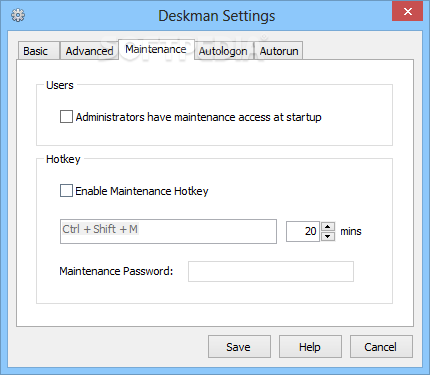The width and height of the screenshot is (430, 375).
Task: Click the Hotkey group heading
Action: coord(63,159)
